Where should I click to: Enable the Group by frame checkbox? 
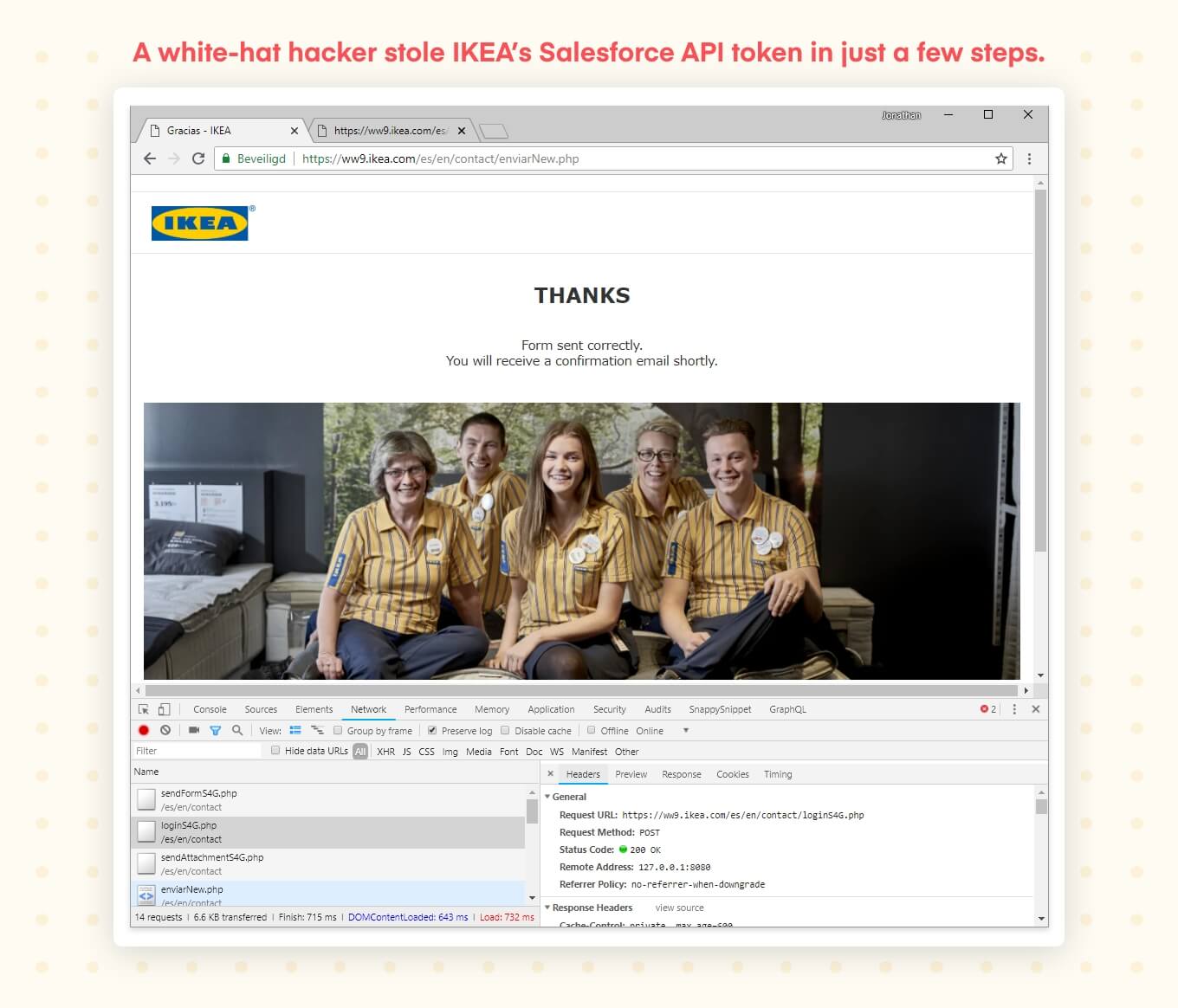338,730
